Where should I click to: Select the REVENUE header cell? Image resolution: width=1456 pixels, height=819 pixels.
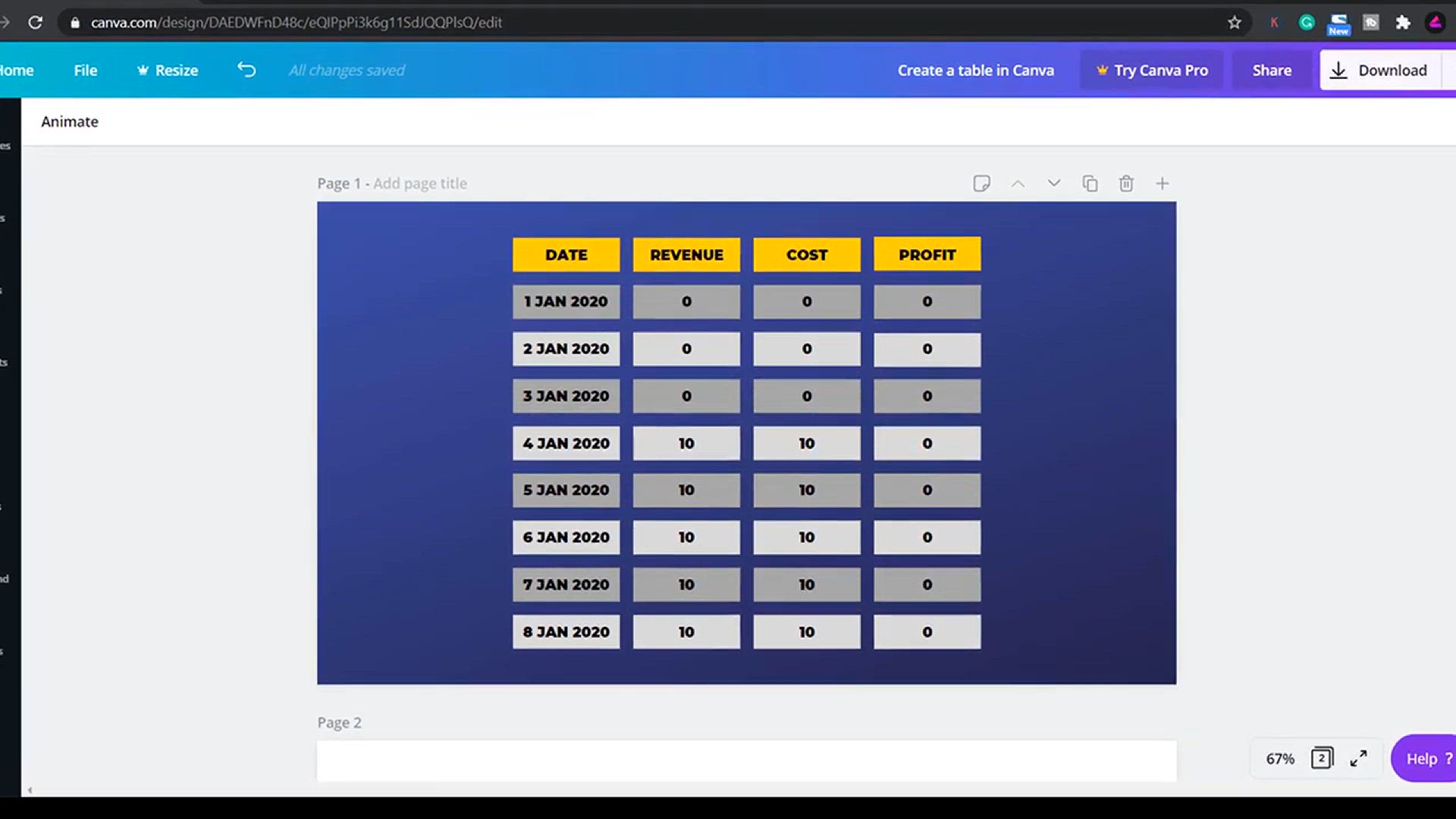(686, 255)
